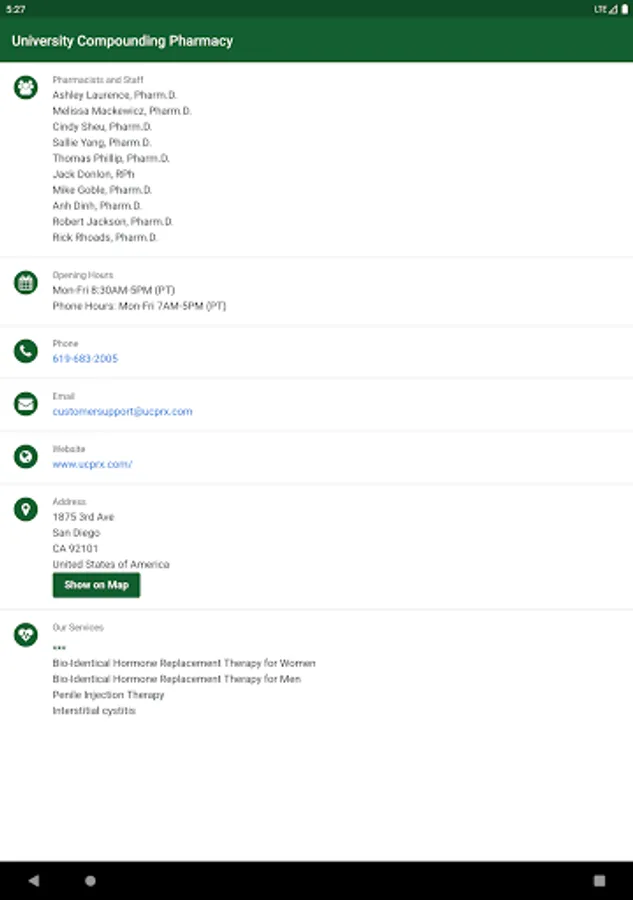The image size is (633, 900).
Task: Select Hormone Replacement Therapy for Women
Action: 184,664
